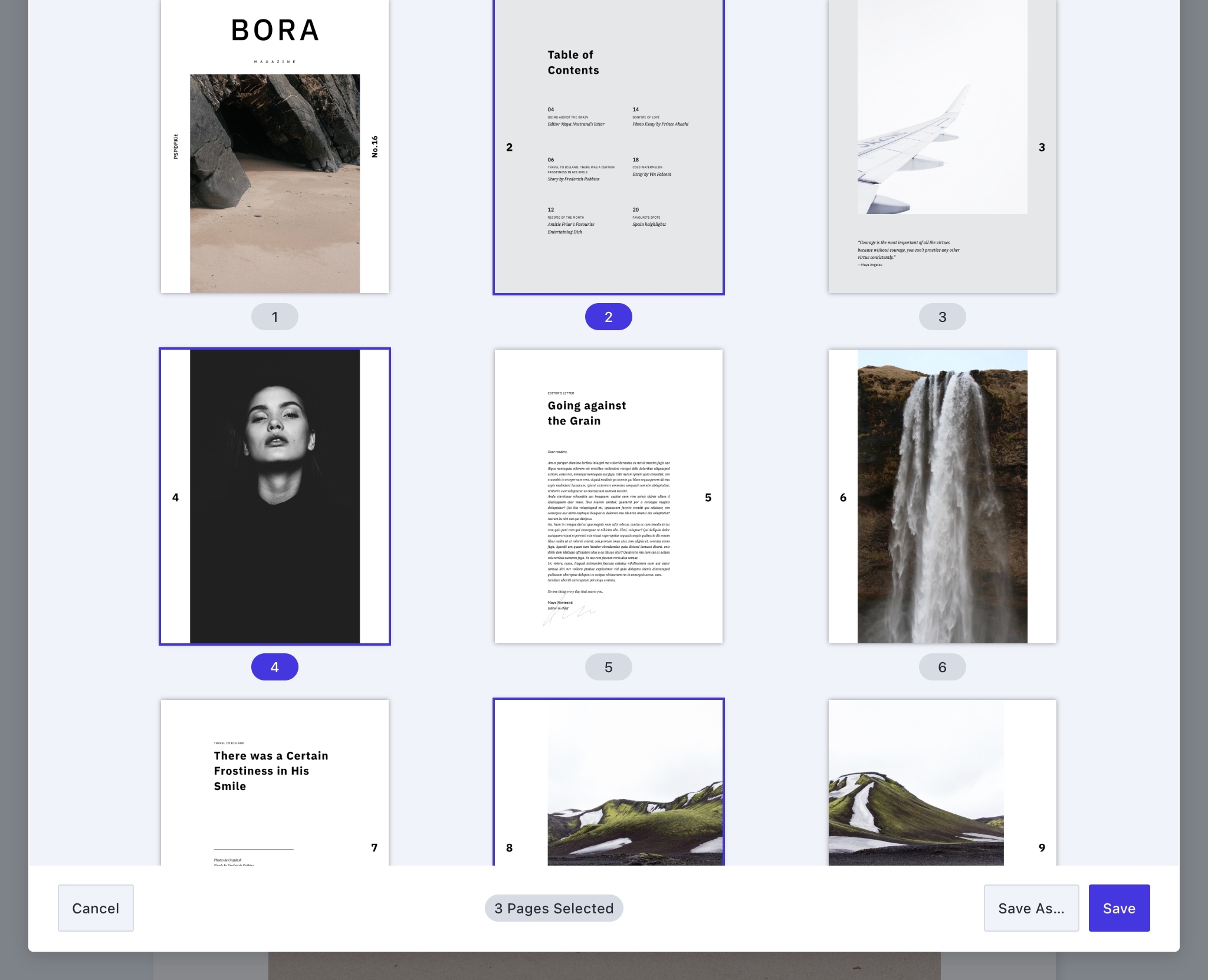The width and height of the screenshot is (1208, 980).
Task: Click the page 6 number label
Action: click(942, 667)
